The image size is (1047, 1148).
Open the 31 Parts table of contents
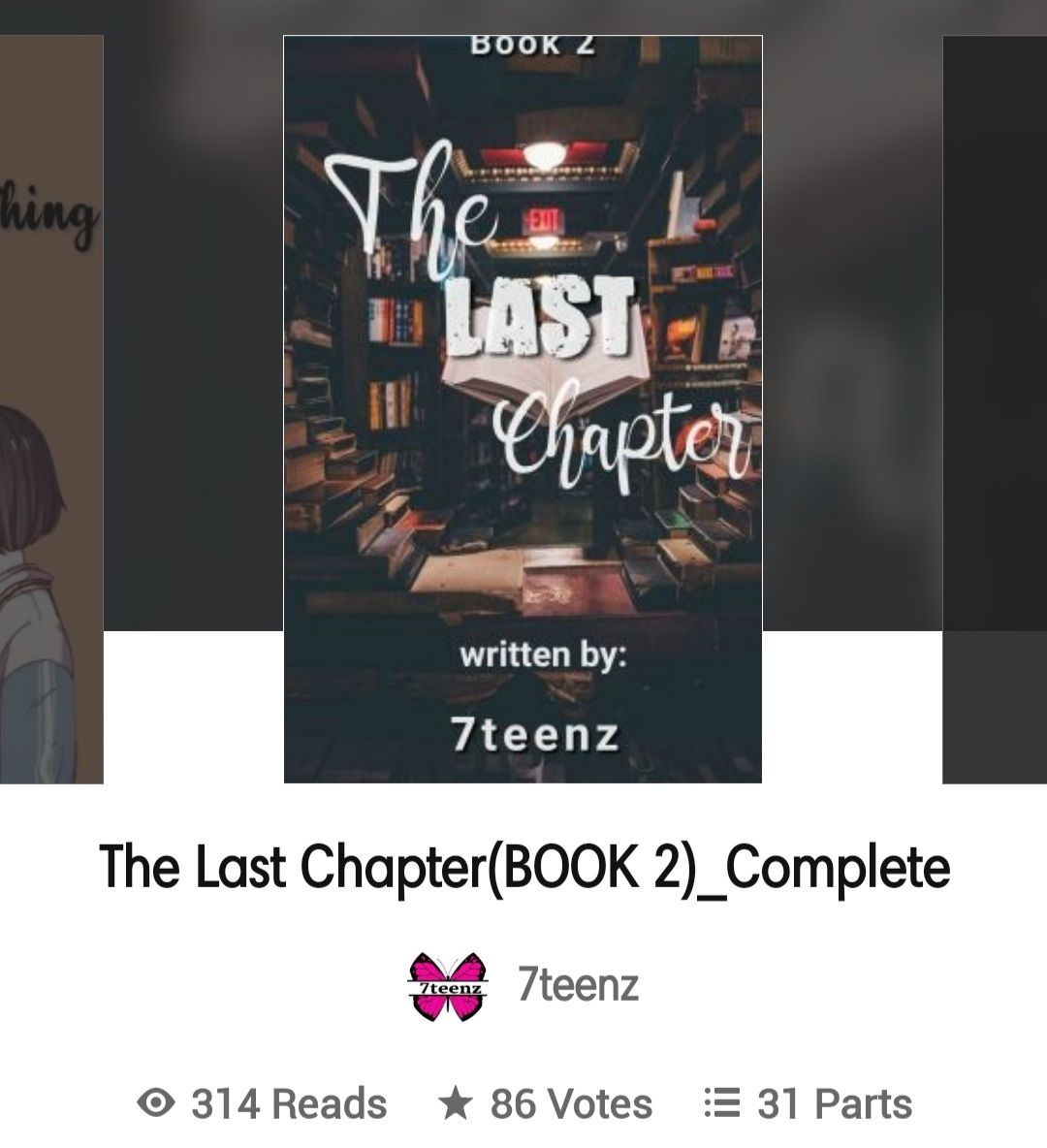coord(834,1103)
